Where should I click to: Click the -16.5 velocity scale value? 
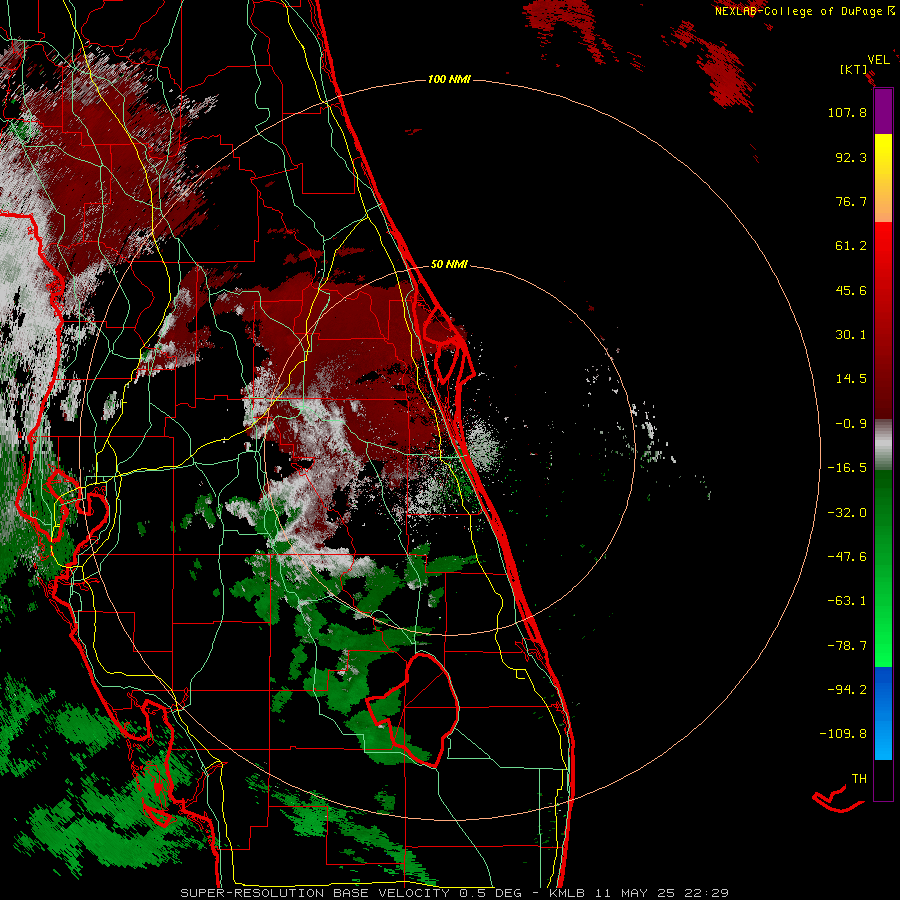(x=847, y=468)
